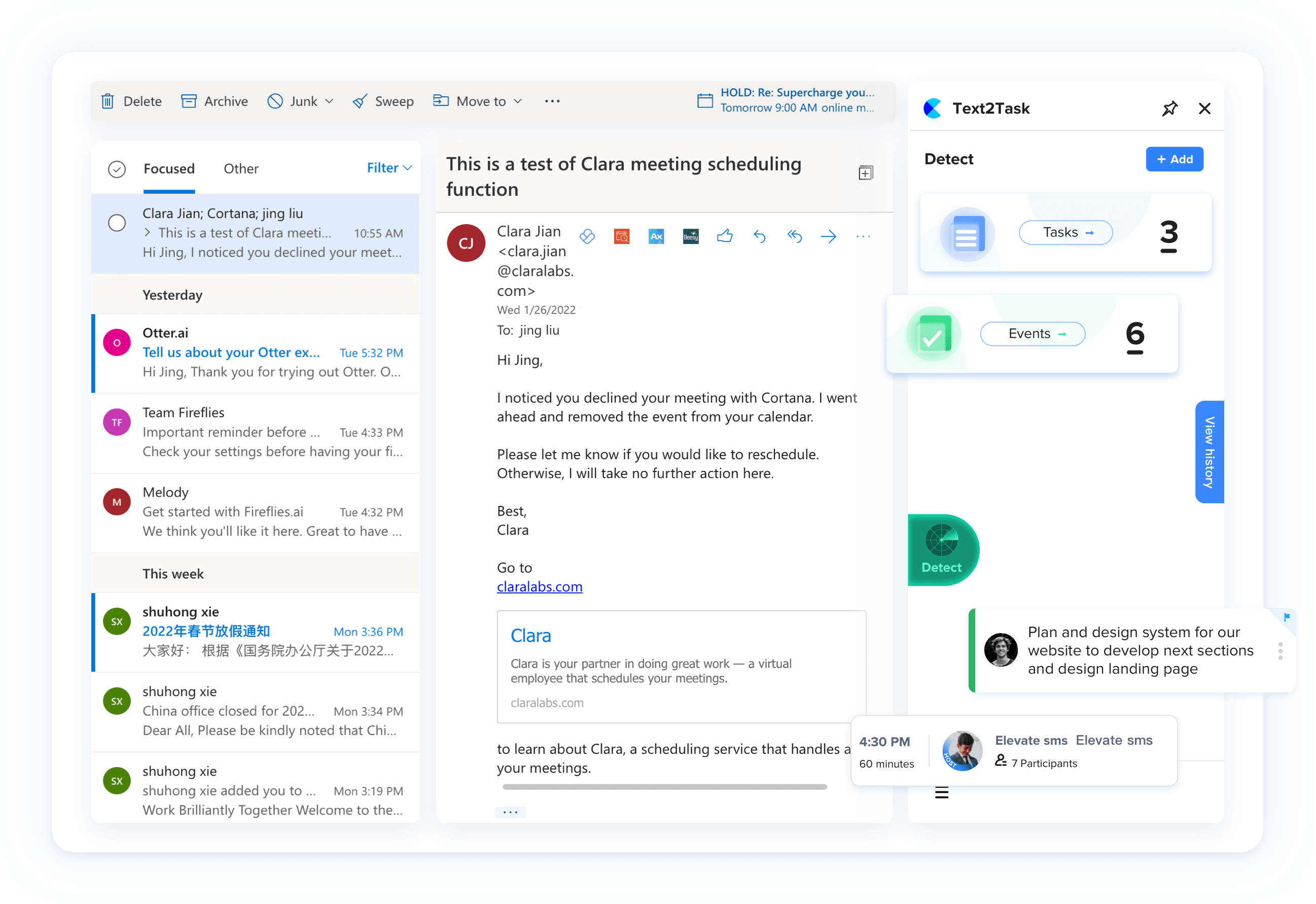1316x904 pixels.
Task: Open the View history side tab
Action: (x=1209, y=452)
